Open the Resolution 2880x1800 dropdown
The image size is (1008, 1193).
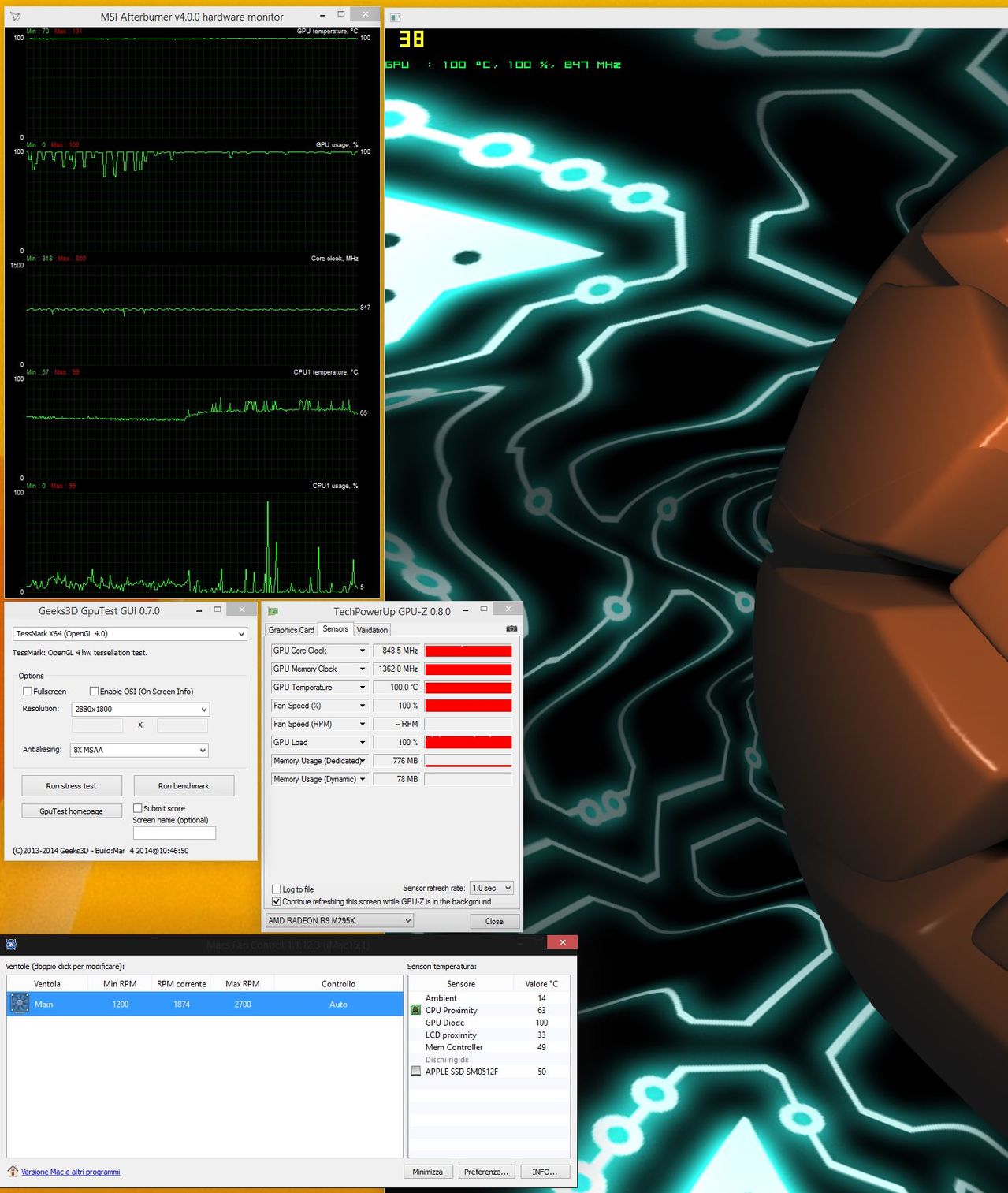point(140,710)
